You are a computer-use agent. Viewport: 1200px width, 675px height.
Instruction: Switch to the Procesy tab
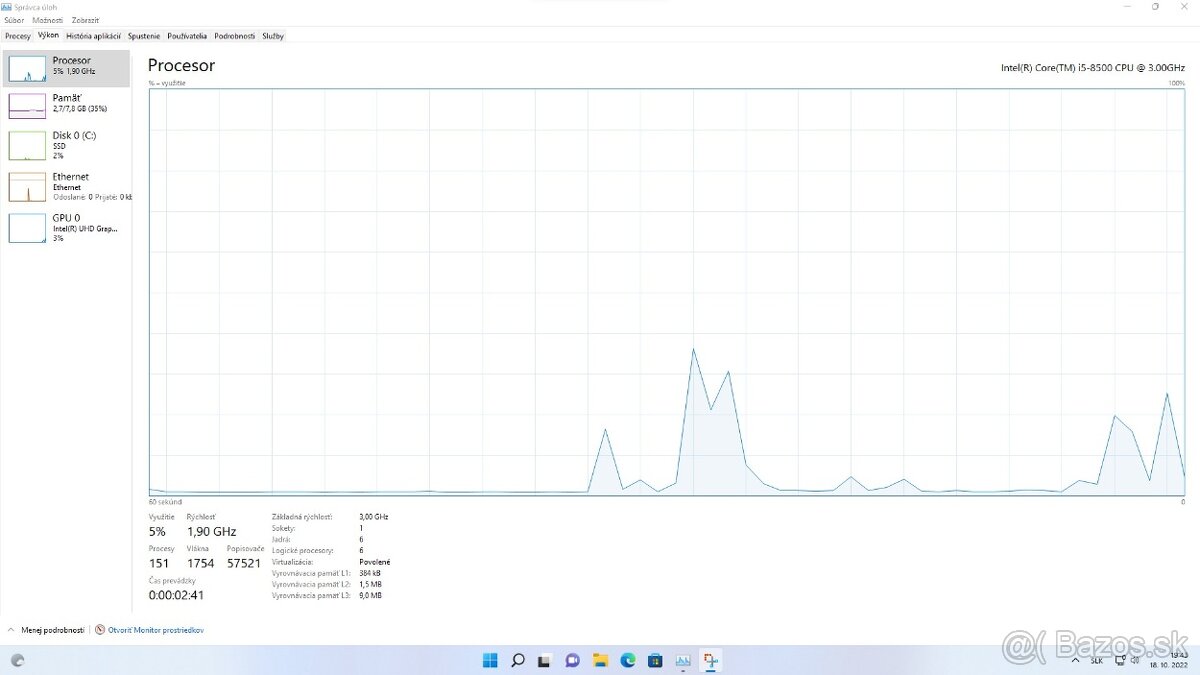click(17, 36)
